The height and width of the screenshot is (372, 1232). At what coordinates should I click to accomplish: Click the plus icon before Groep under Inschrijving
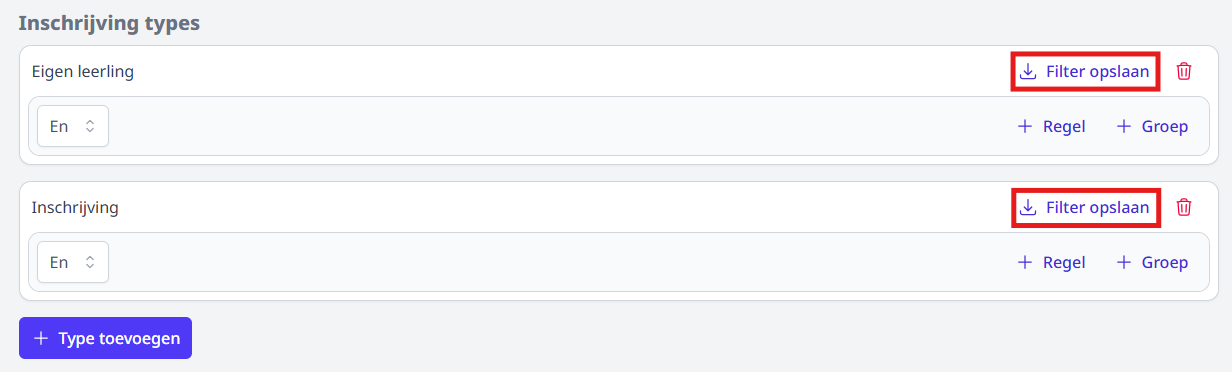point(1123,262)
